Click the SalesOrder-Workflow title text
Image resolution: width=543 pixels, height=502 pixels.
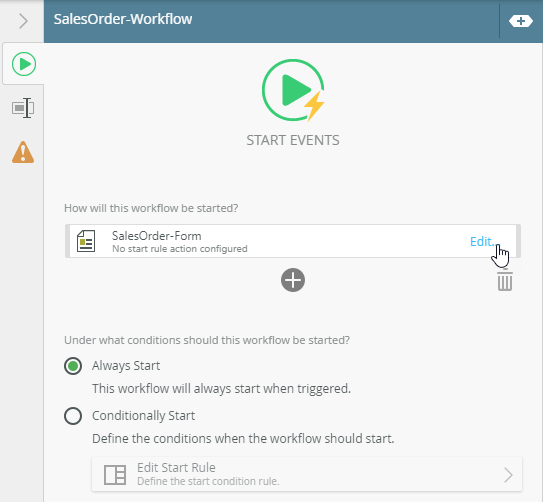coord(123,19)
